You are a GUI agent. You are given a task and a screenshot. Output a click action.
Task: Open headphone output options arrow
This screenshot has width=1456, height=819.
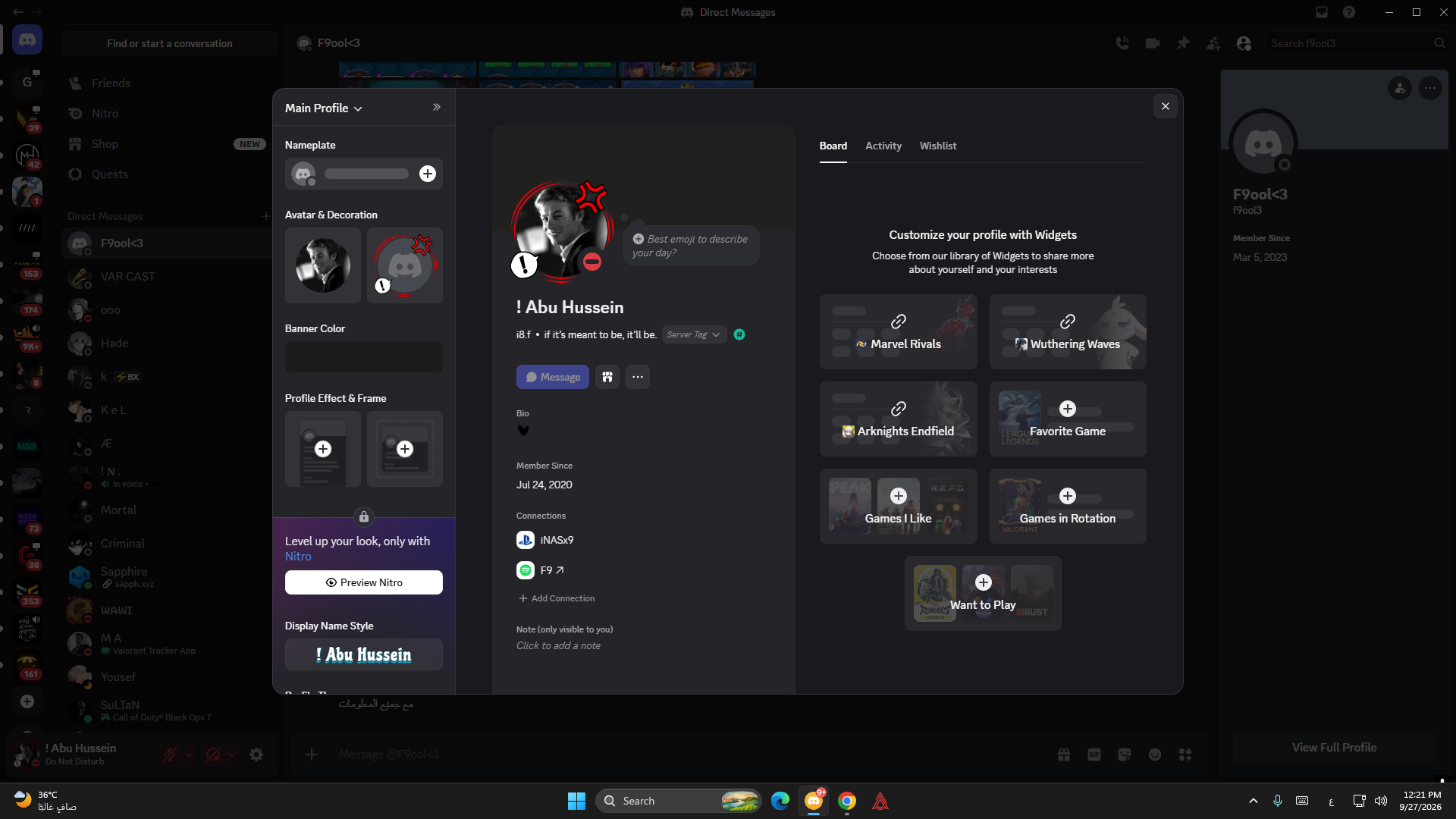click(232, 755)
